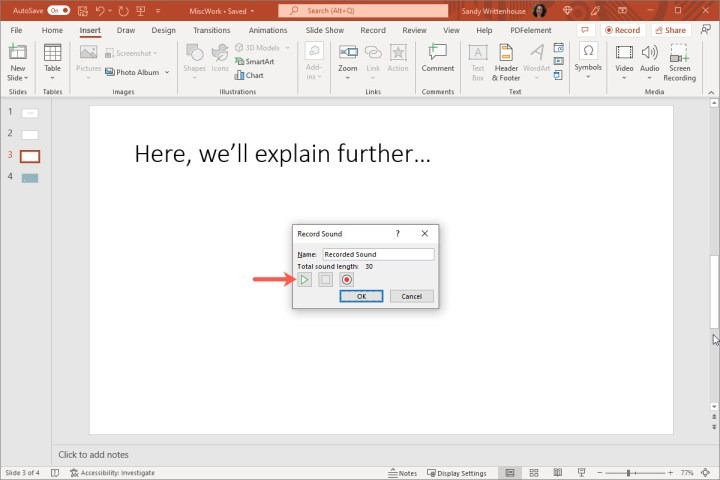Switch to the Animations tab
Screen dimensions: 720x480
click(x=268, y=30)
